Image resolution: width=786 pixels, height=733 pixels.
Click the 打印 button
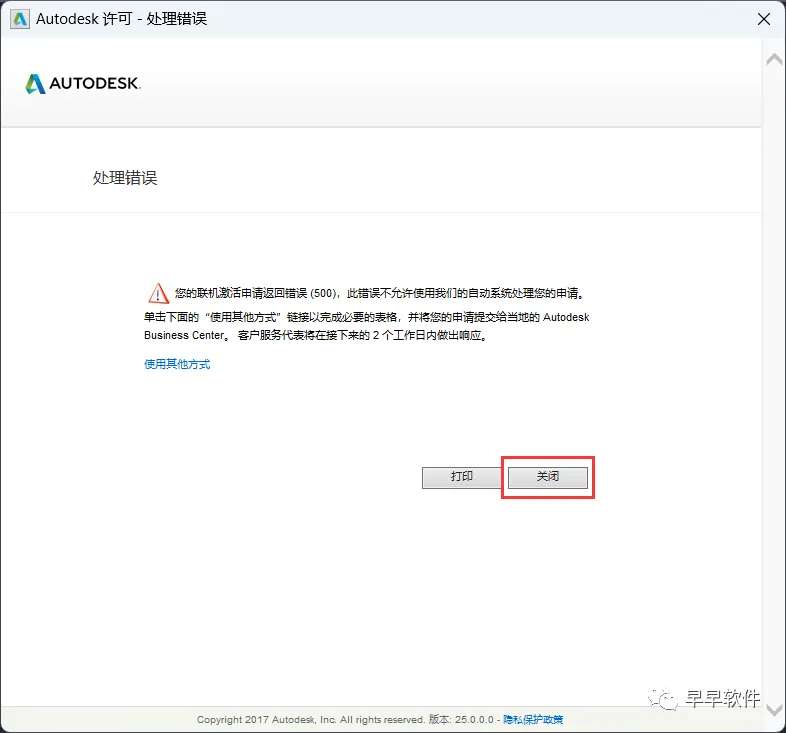(x=461, y=477)
